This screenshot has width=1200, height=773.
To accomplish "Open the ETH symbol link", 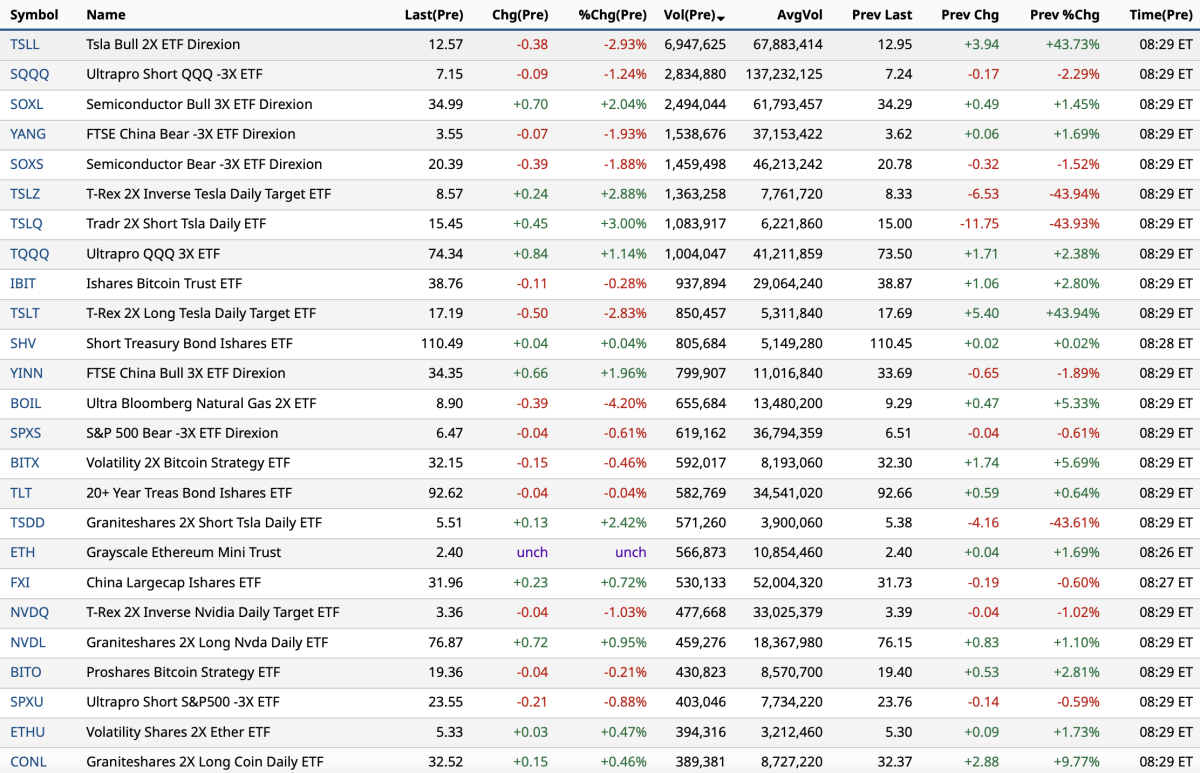I will pos(22,552).
